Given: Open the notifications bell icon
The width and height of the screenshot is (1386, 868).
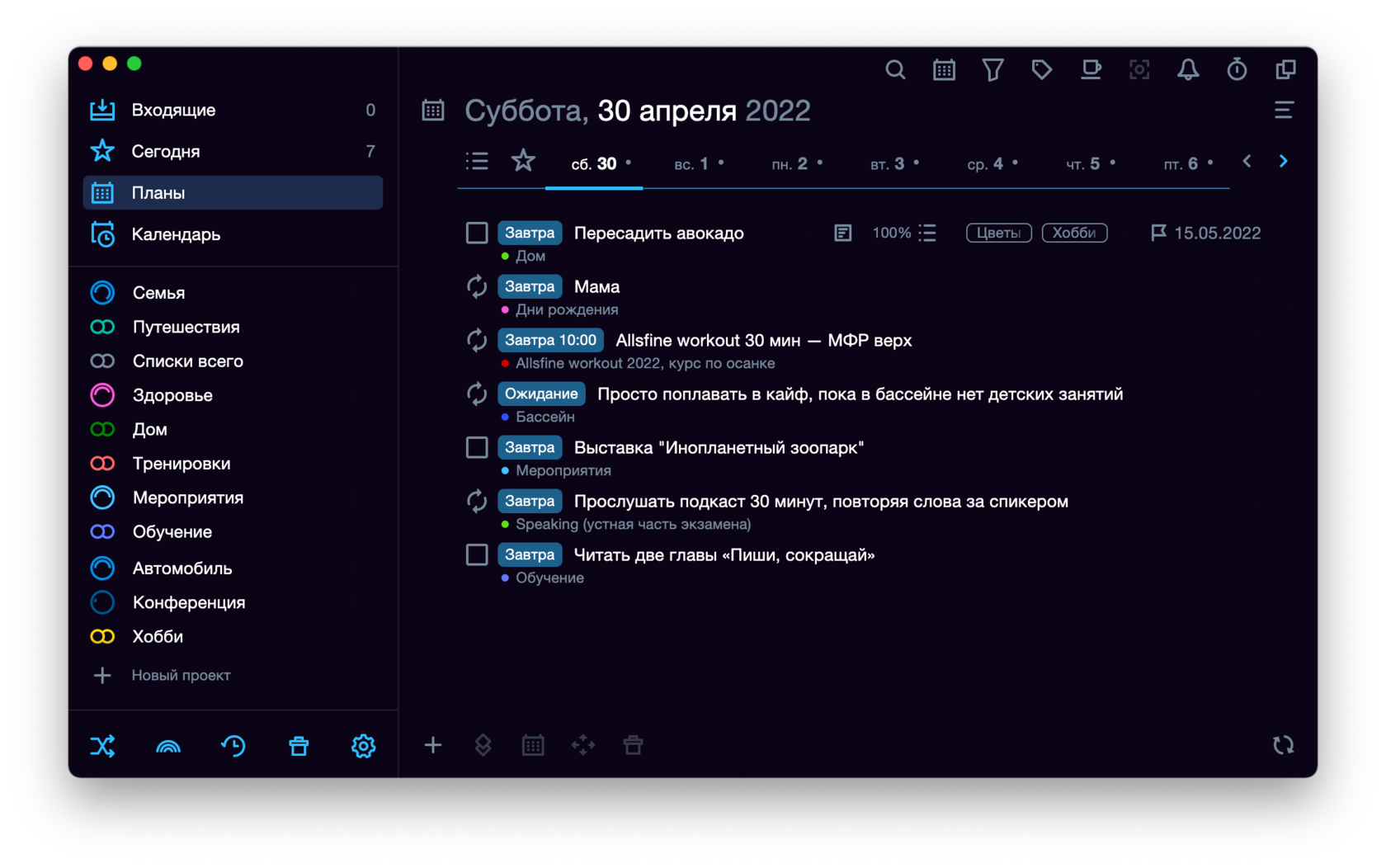Looking at the screenshot, I should click(1188, 70).
